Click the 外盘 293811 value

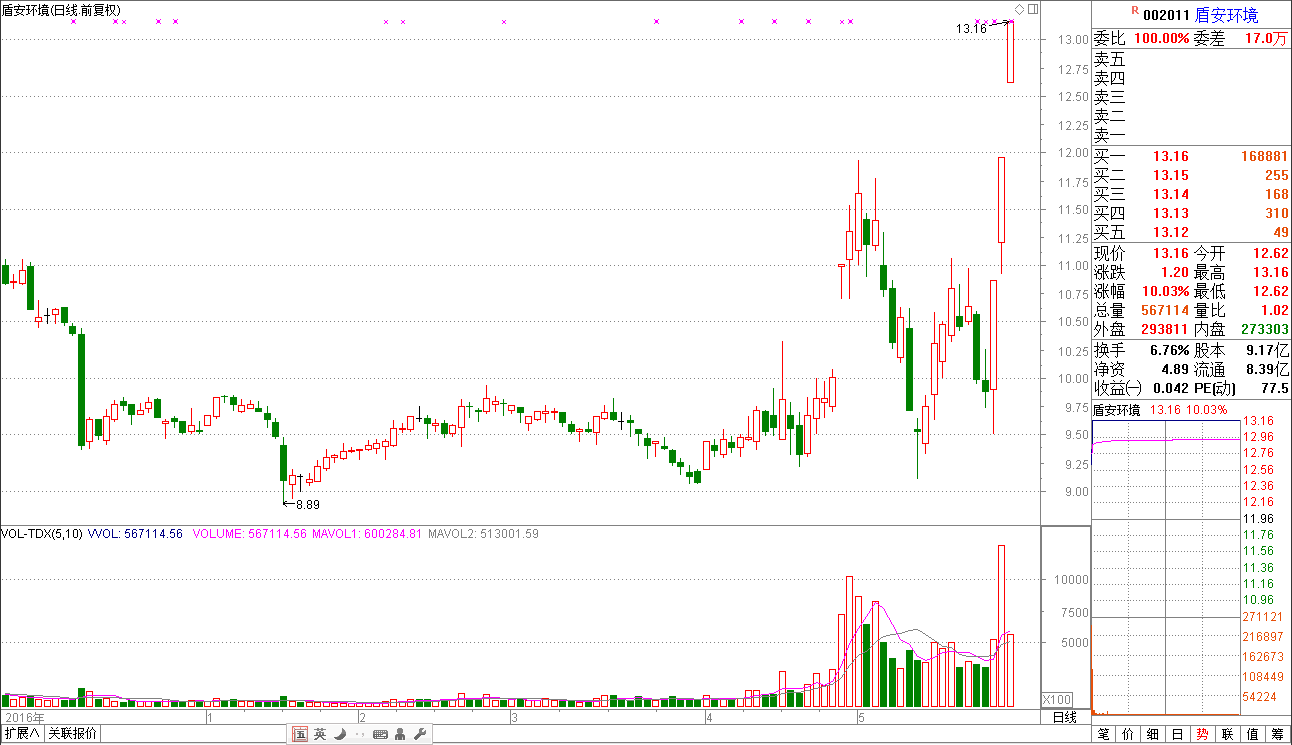1165,329
